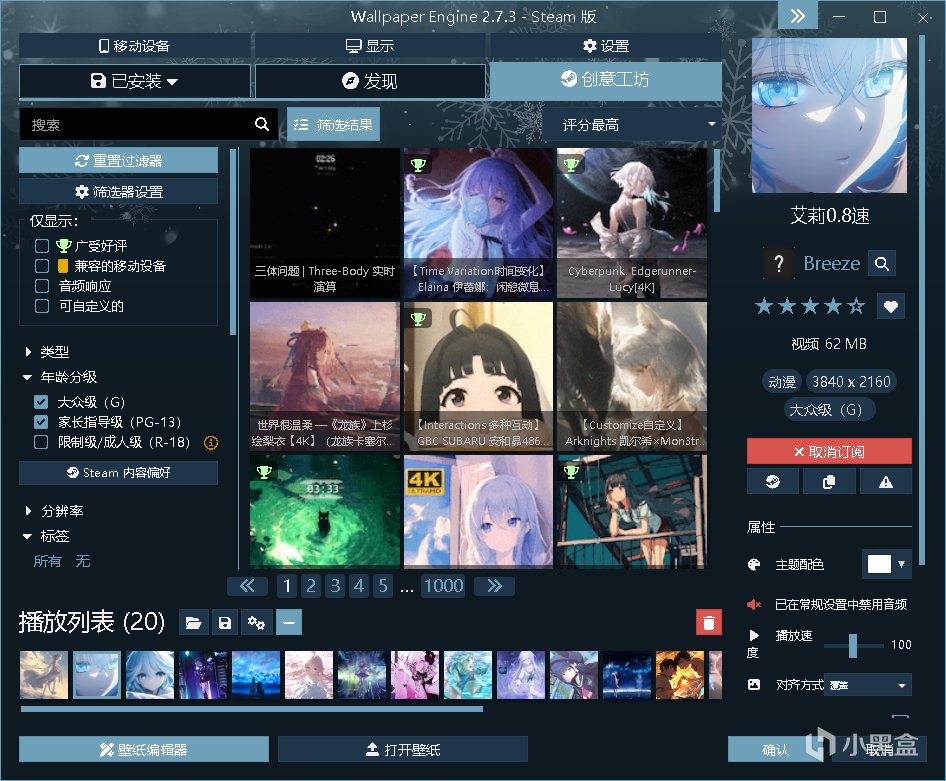Viewport: 946px width, 781px height.
Task: Add wallpaper to favorites heart icon
Action: 890,306
